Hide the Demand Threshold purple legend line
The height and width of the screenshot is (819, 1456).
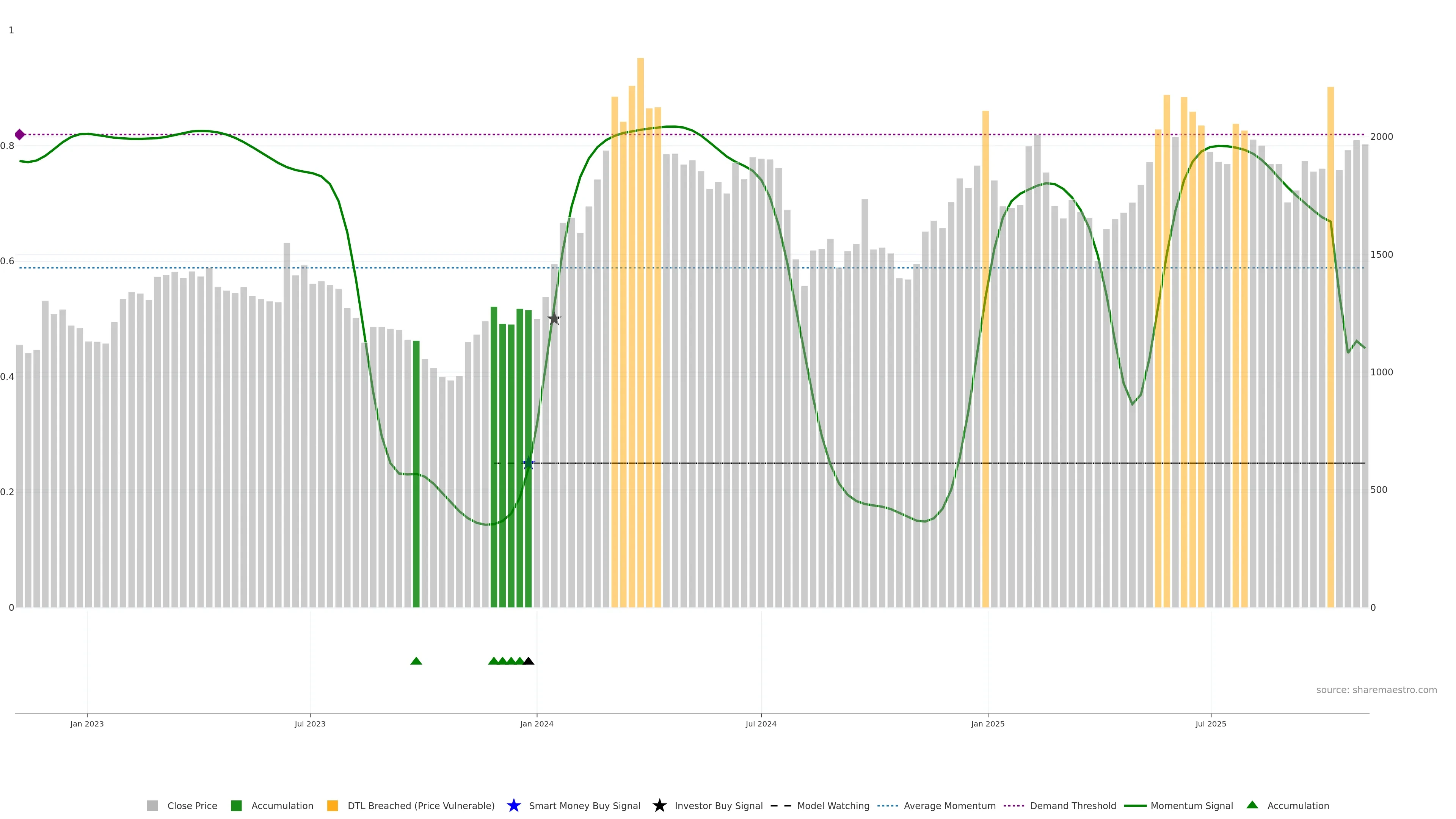(x=1014, y=805)
